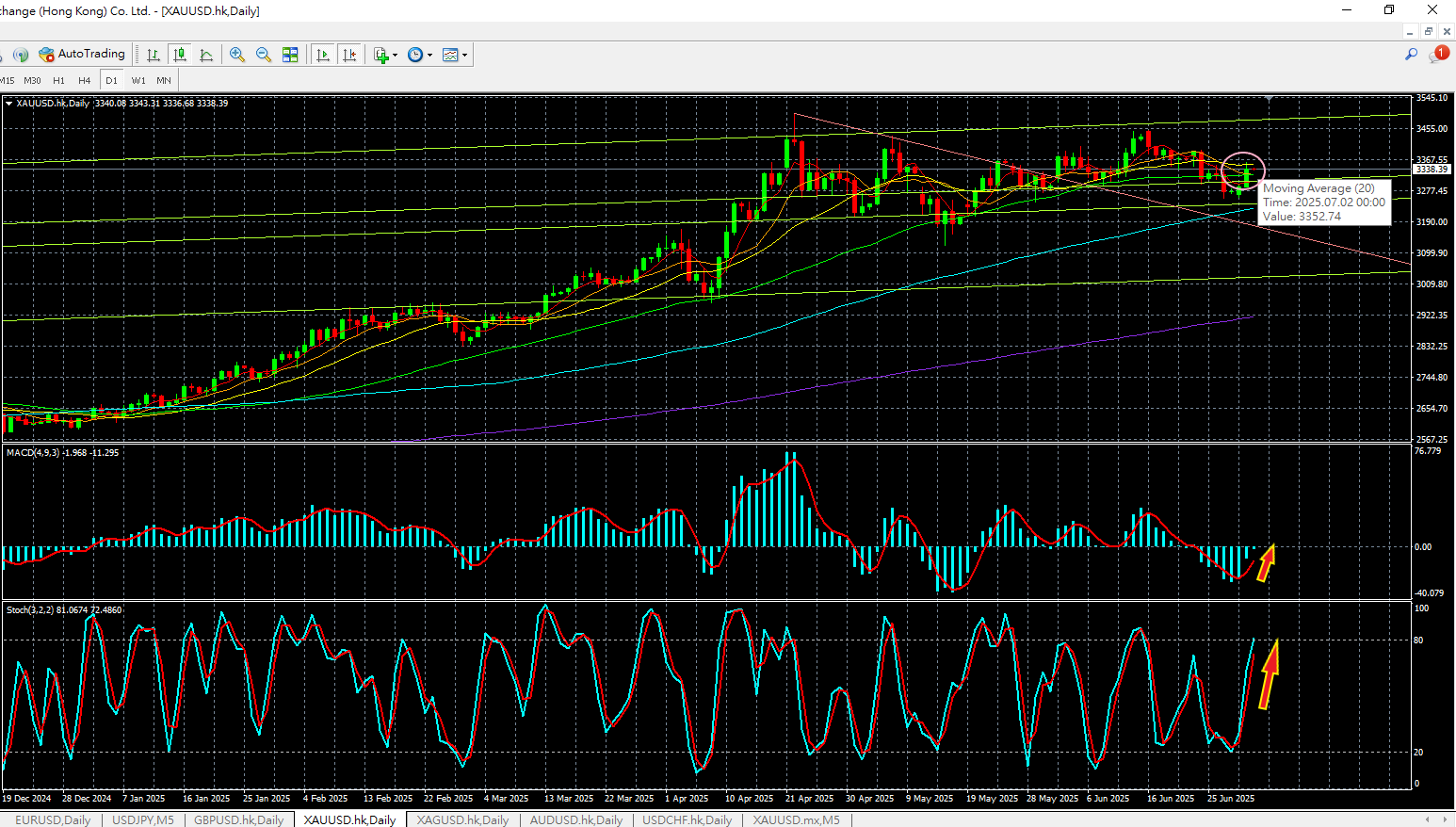The width and height of the screenshot is (1456, 827).
Task: Switch to the XAGUSD.hk,Daily chart tab
Action: tap(462, 819)
